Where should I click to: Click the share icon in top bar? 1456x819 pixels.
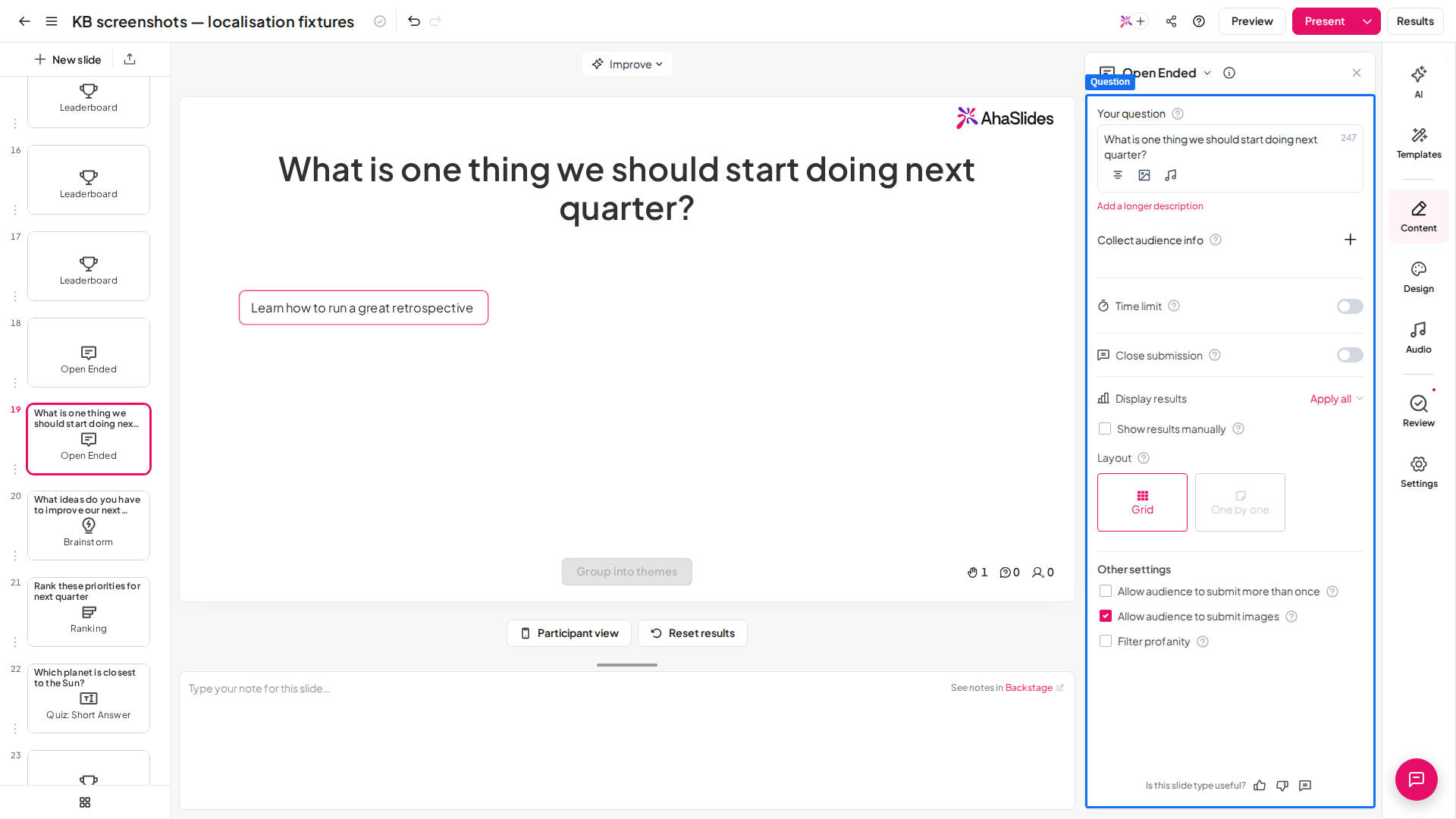[x=1171, y=21]
